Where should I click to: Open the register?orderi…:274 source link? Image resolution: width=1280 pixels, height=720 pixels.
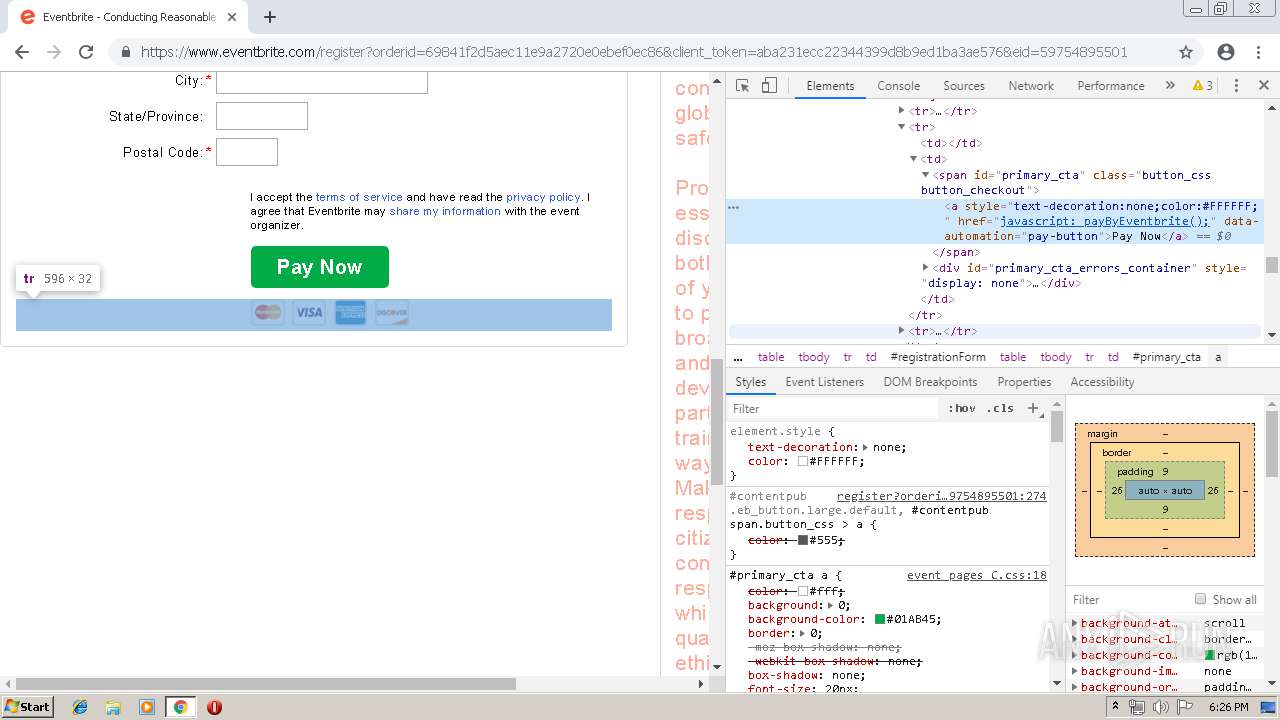tap(941, 496)
